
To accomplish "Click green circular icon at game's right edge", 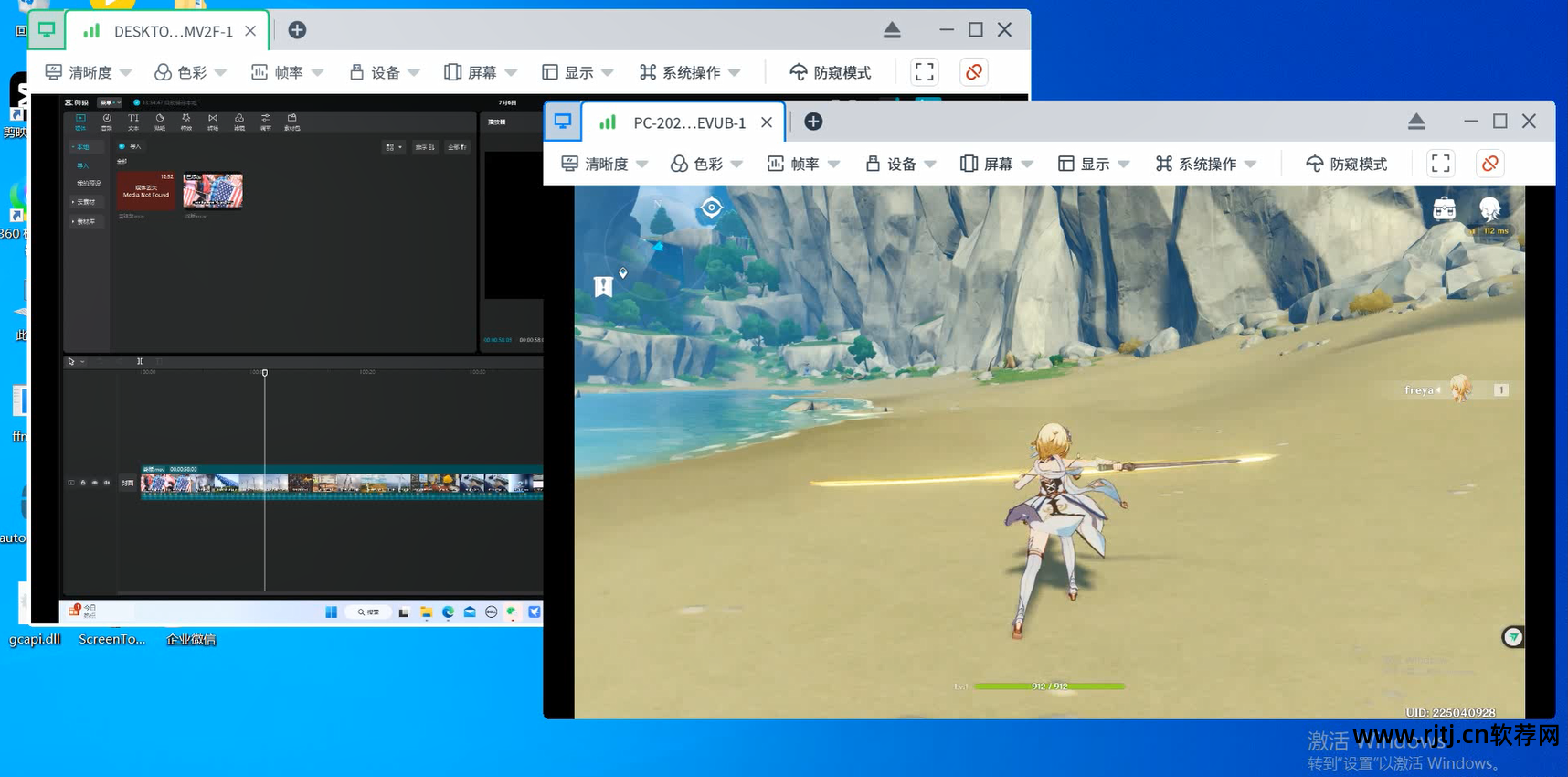I will 1513,637.
